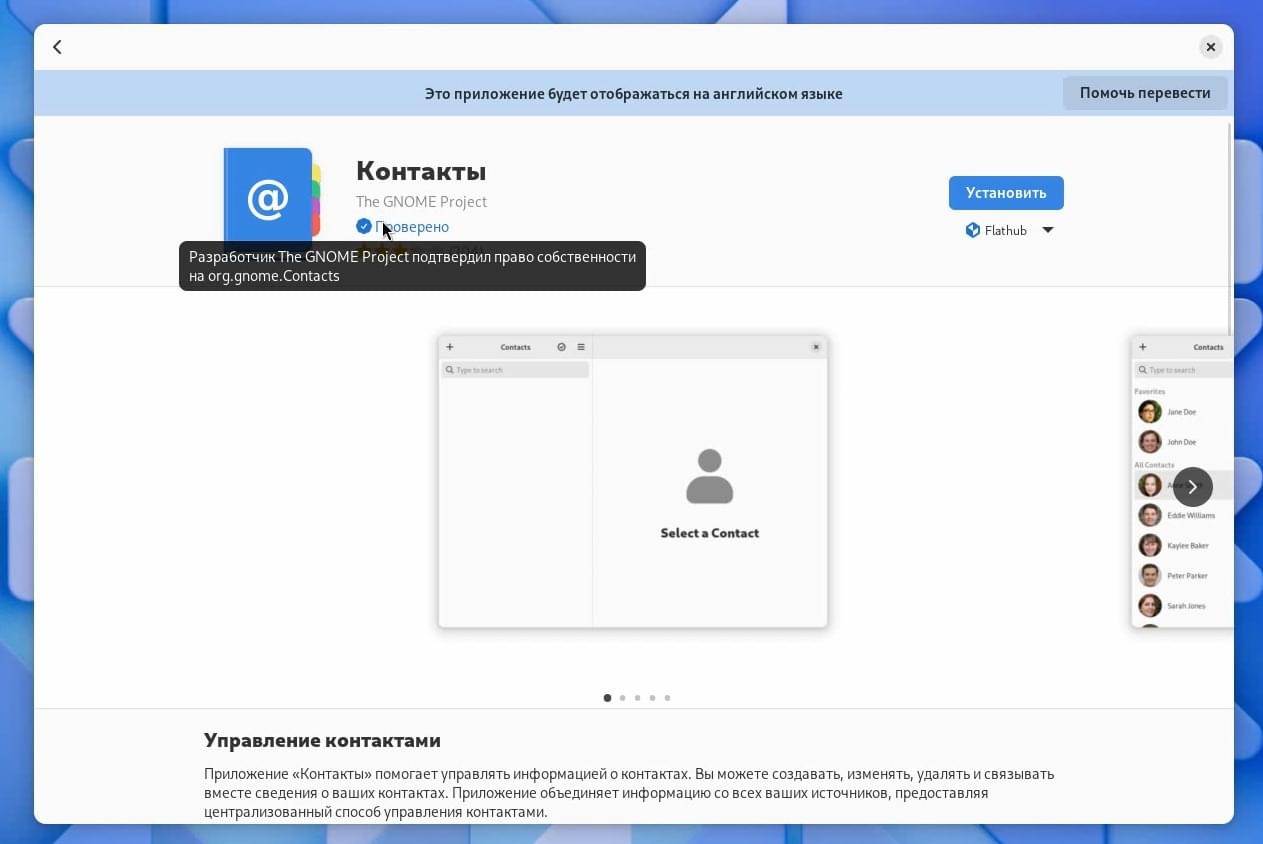Jump to the second carousel page dot
The image size is (1263, 844).
click(622, 698)
